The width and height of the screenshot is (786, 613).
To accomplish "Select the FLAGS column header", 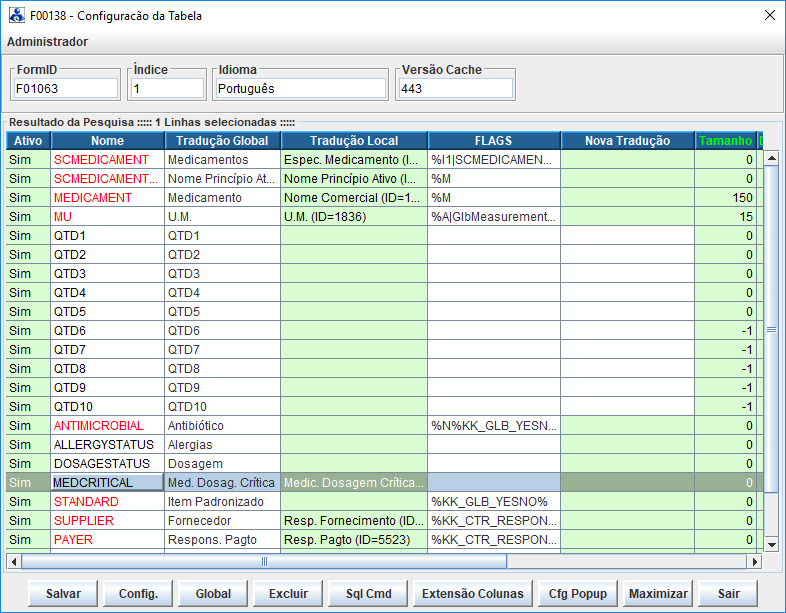I will (x=493, y=141).
